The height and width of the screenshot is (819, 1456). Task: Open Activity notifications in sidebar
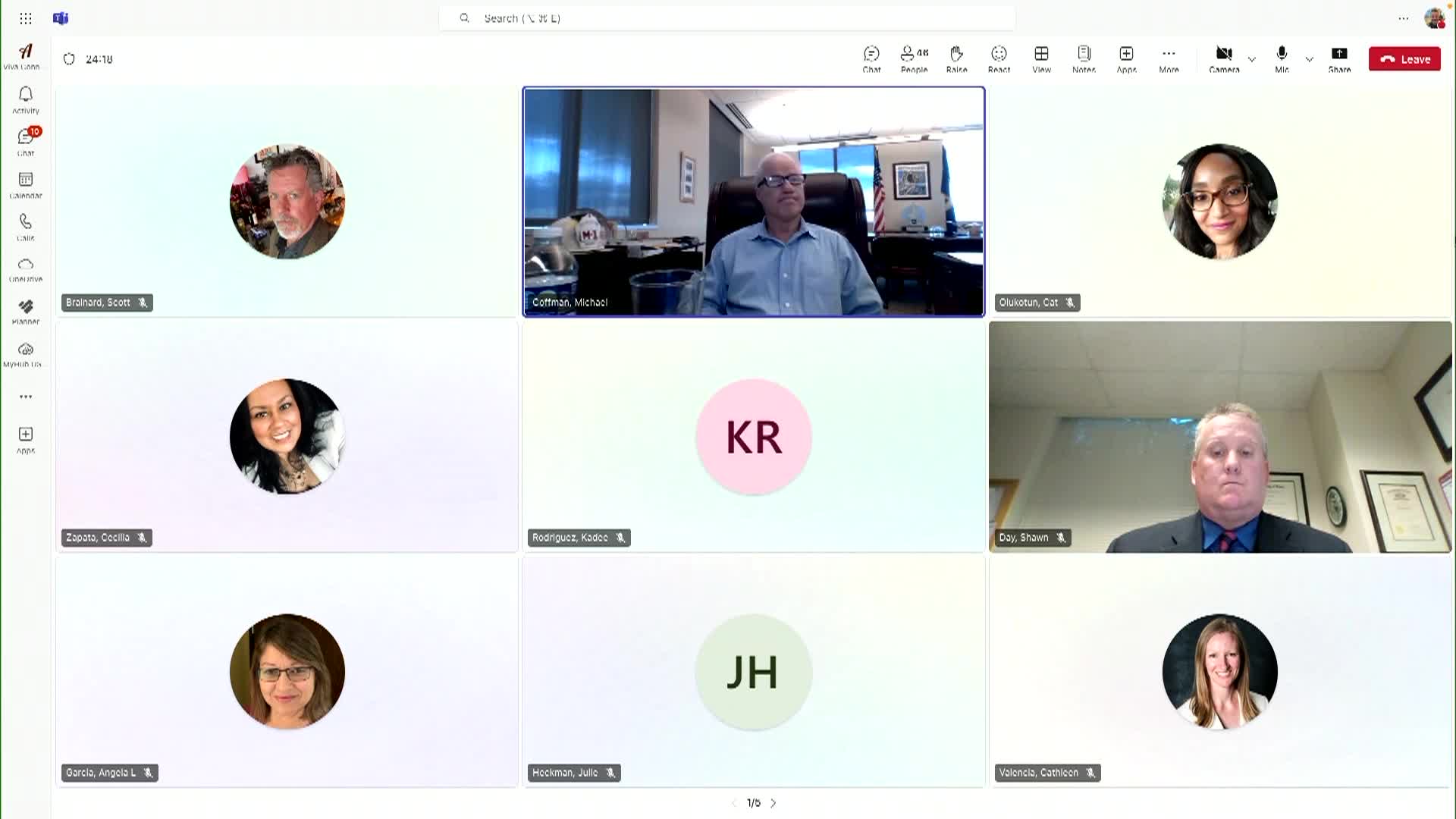click(x=26, y=99)
